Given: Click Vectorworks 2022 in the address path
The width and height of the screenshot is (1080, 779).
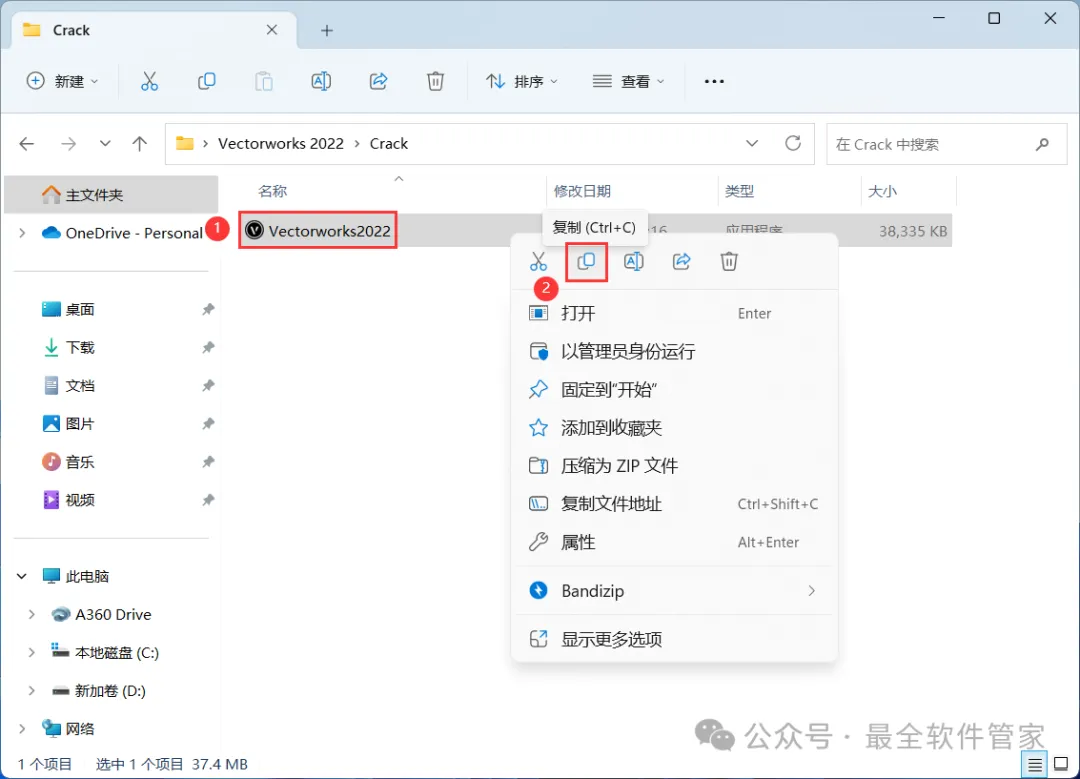Looking at the screenshot, I should [281, 143].
